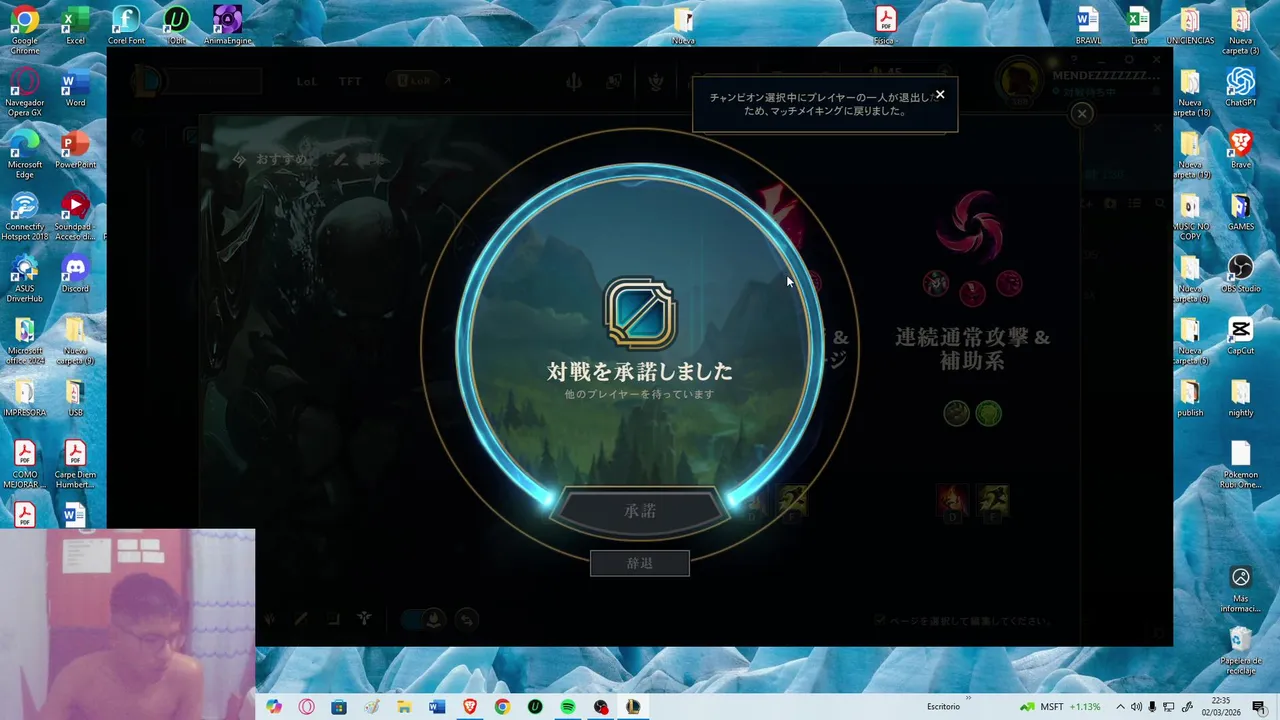Pick the left green secondary rune icon
This screenshot has height=720, width=1280.
tap(956, 413)
